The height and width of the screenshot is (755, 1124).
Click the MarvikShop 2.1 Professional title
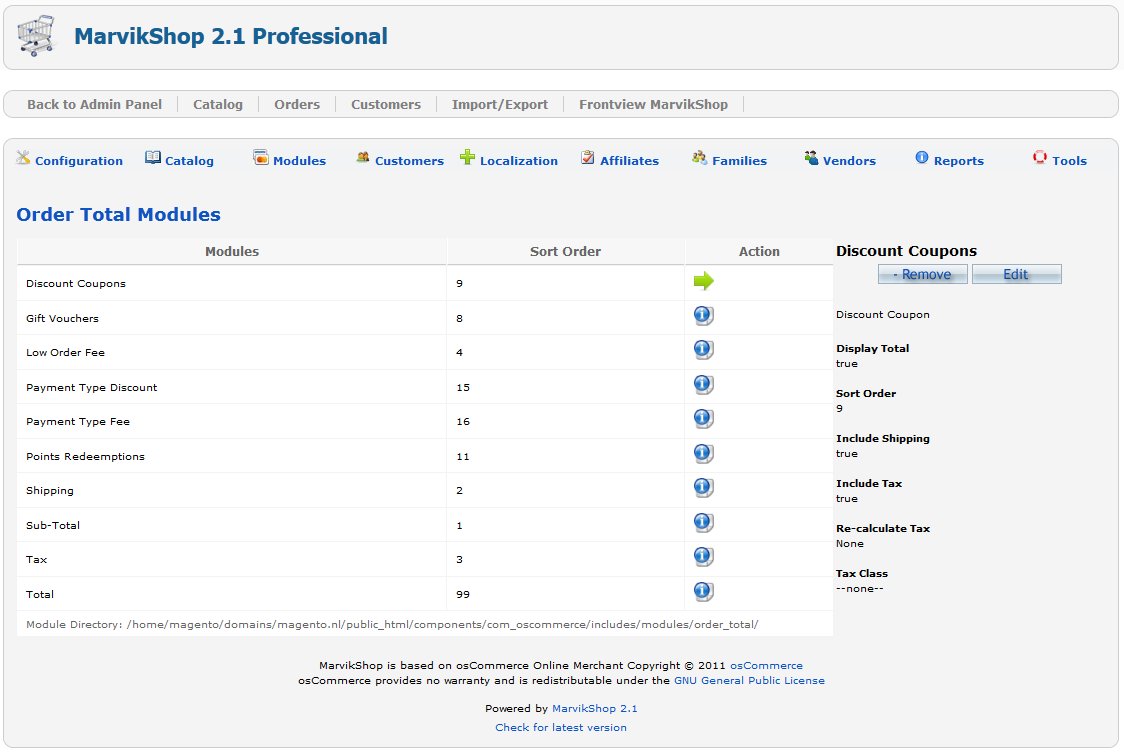231,36
